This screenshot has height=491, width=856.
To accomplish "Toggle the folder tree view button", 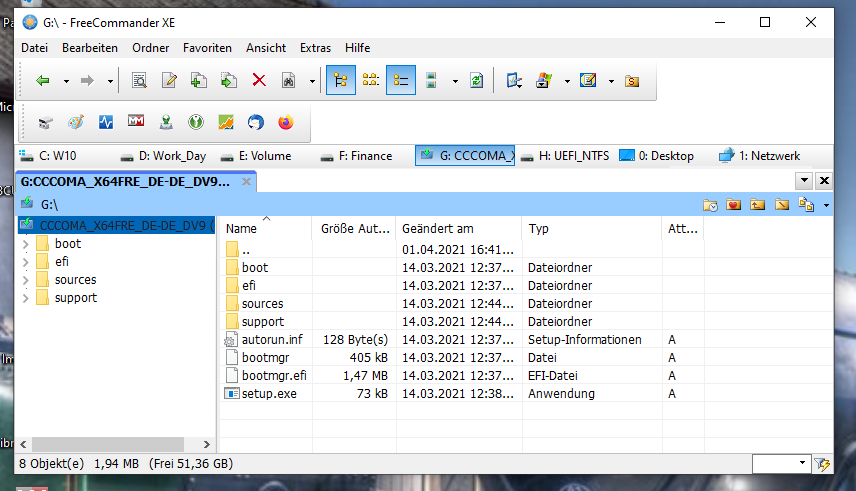I will coord(341,80).
